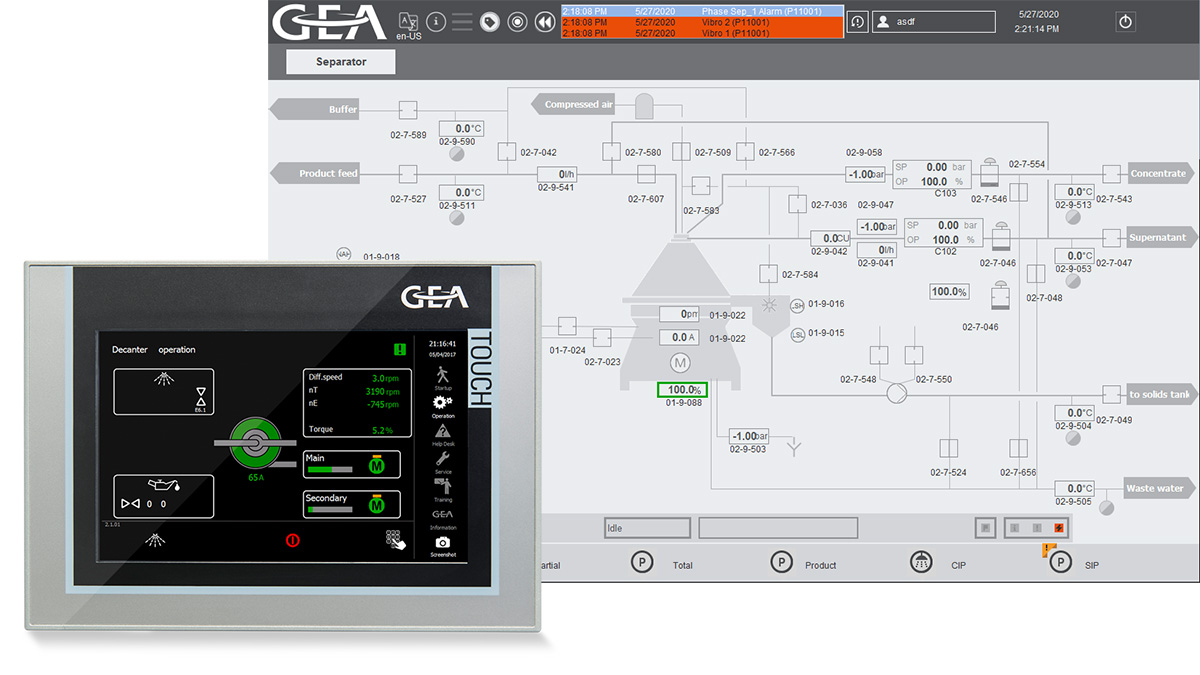This screenshot has width=1200, height=675.
Task: Open the hamburger menu in top bar
Action: pyautogui.click(x=462, y=21)
